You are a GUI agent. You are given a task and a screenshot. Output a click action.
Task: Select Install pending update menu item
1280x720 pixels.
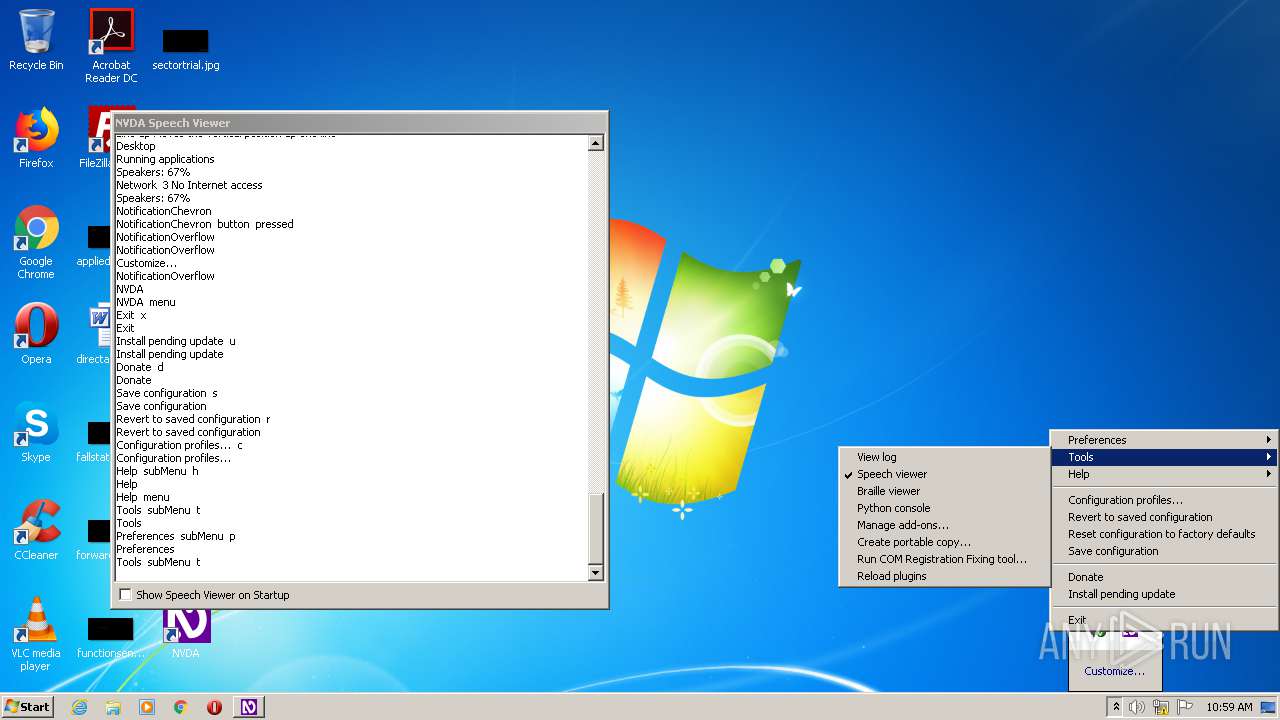tap(1164, 594)
